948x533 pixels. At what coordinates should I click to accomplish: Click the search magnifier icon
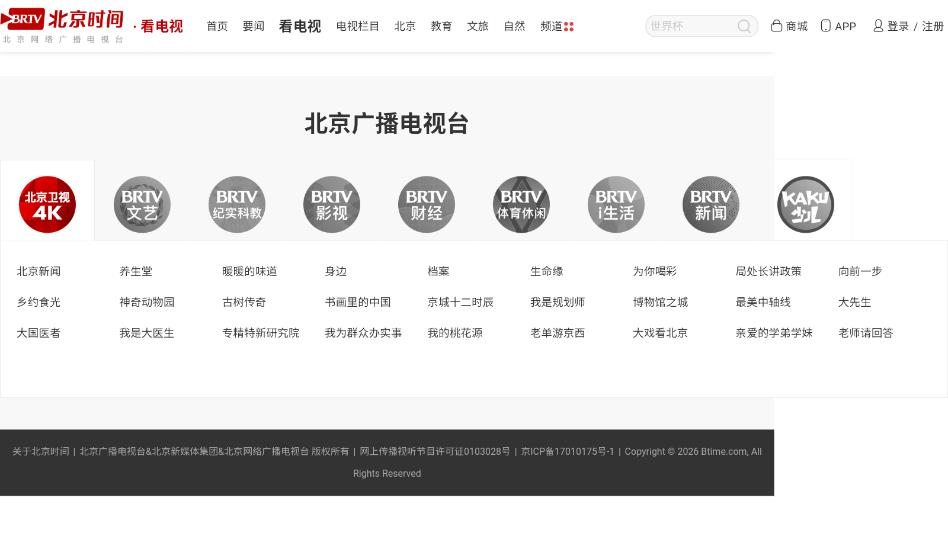[x=744, y=26]
